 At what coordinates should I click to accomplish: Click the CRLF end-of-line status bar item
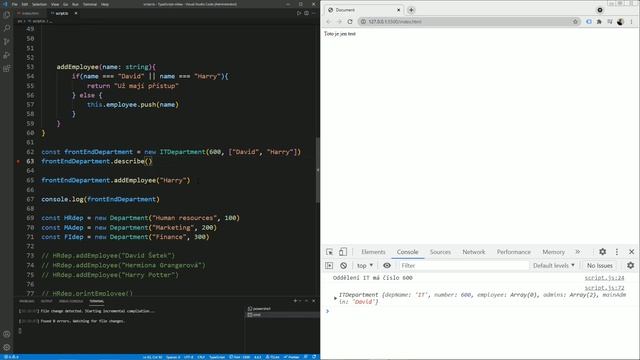[201, 357]
